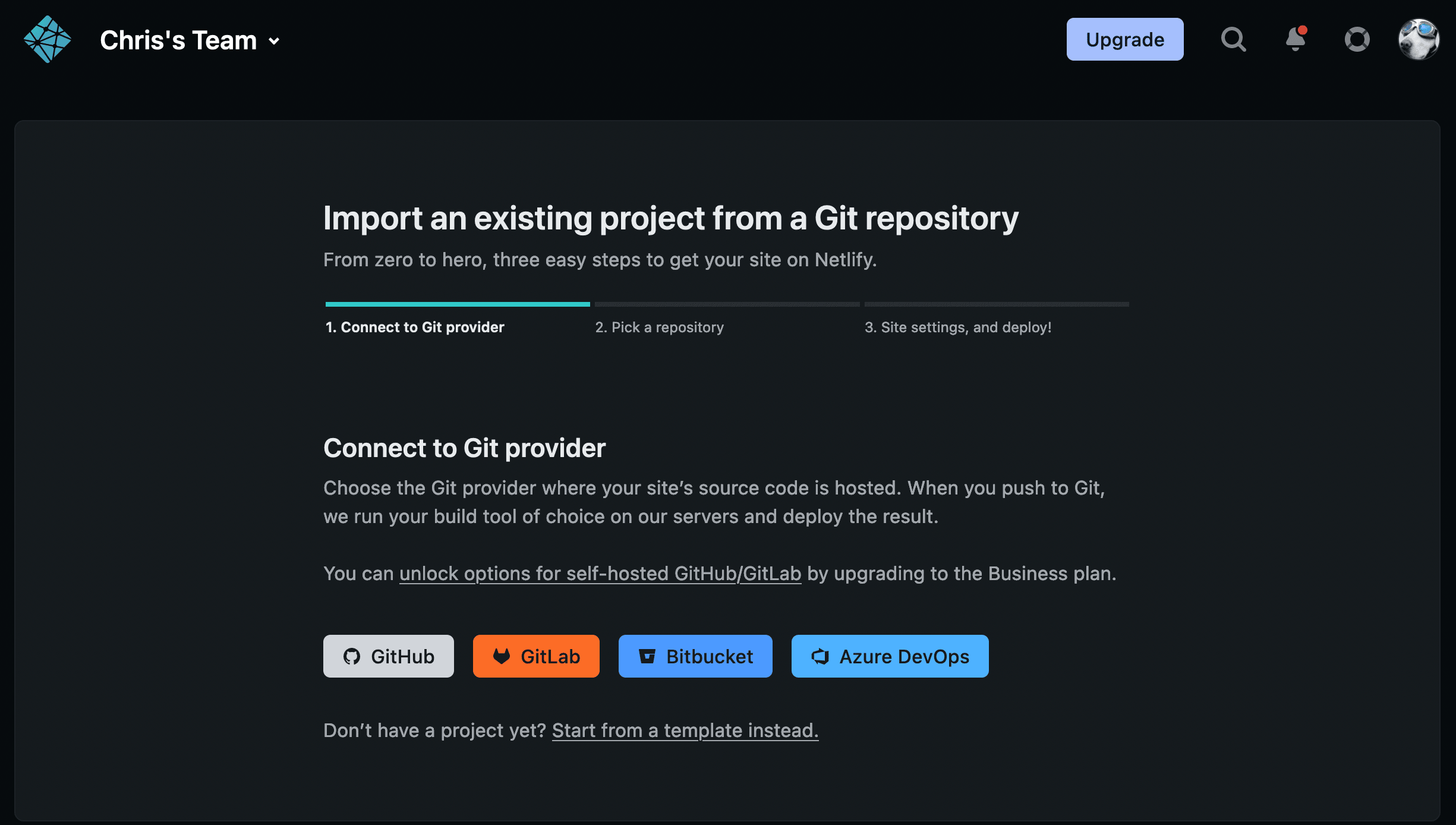Image resolution: width=1456 pixels, height=825 pixels.
Task: Follow unlock options for self-hosted GitHub/GitLab link
Action: 600,574
